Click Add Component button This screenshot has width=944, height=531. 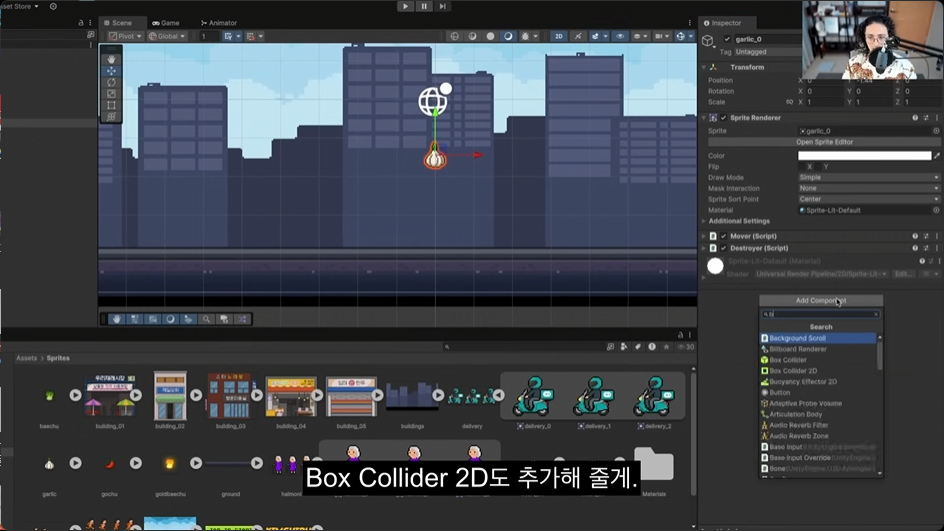[x=821, y=300]
